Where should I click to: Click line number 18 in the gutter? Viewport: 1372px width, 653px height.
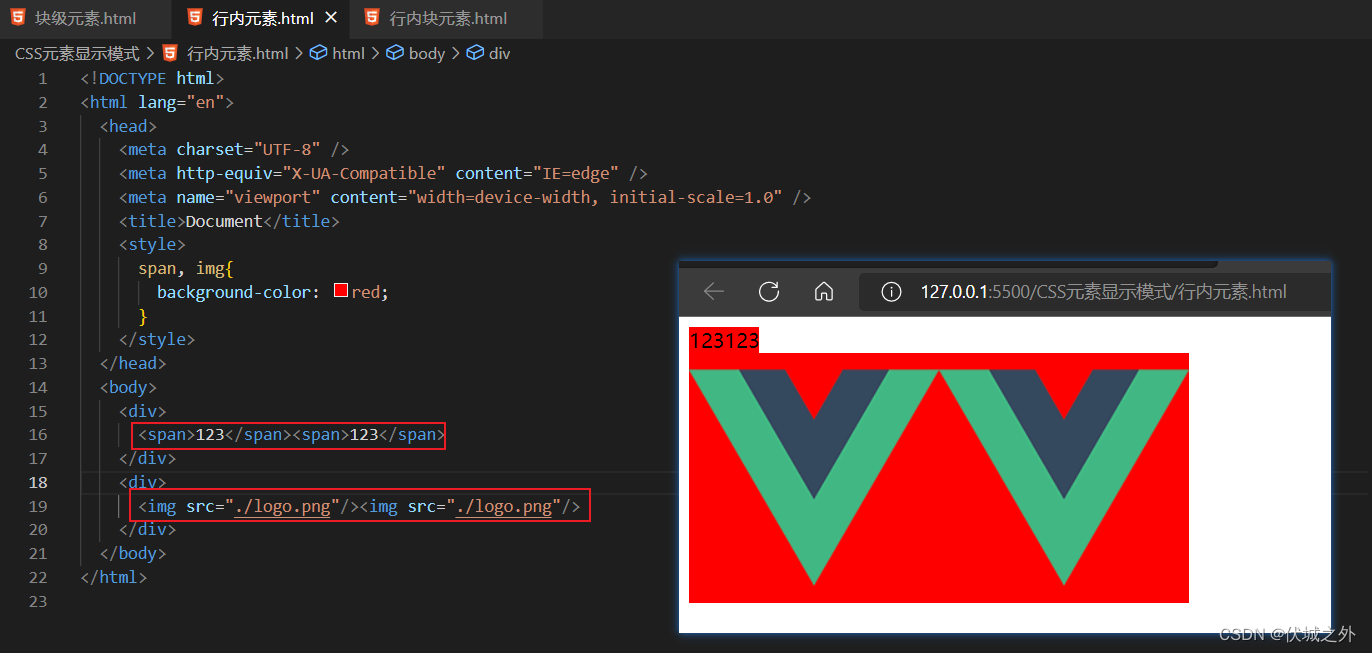coord(38,482)
